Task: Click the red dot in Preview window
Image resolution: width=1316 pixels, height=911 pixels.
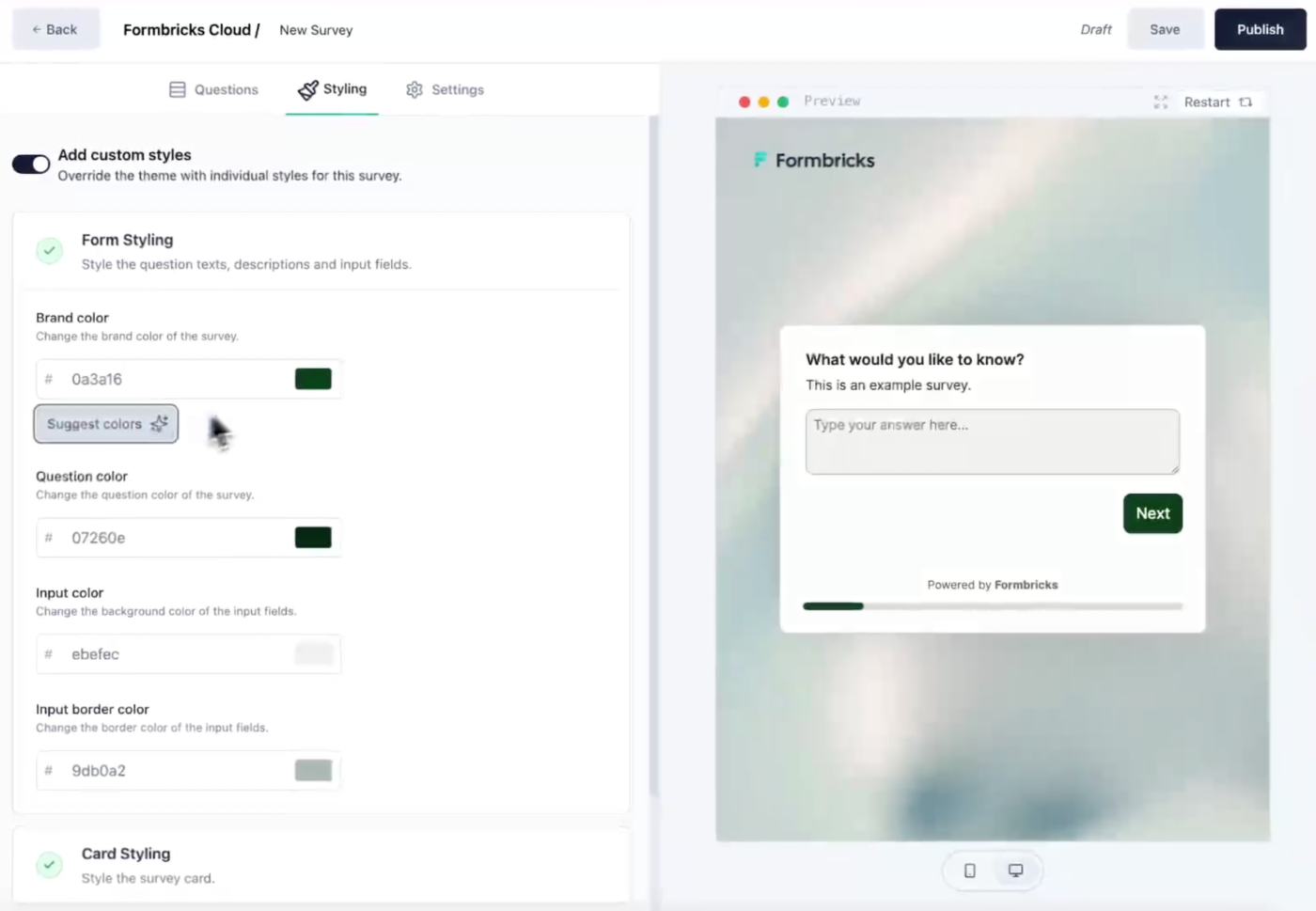Action: [744, 102]
